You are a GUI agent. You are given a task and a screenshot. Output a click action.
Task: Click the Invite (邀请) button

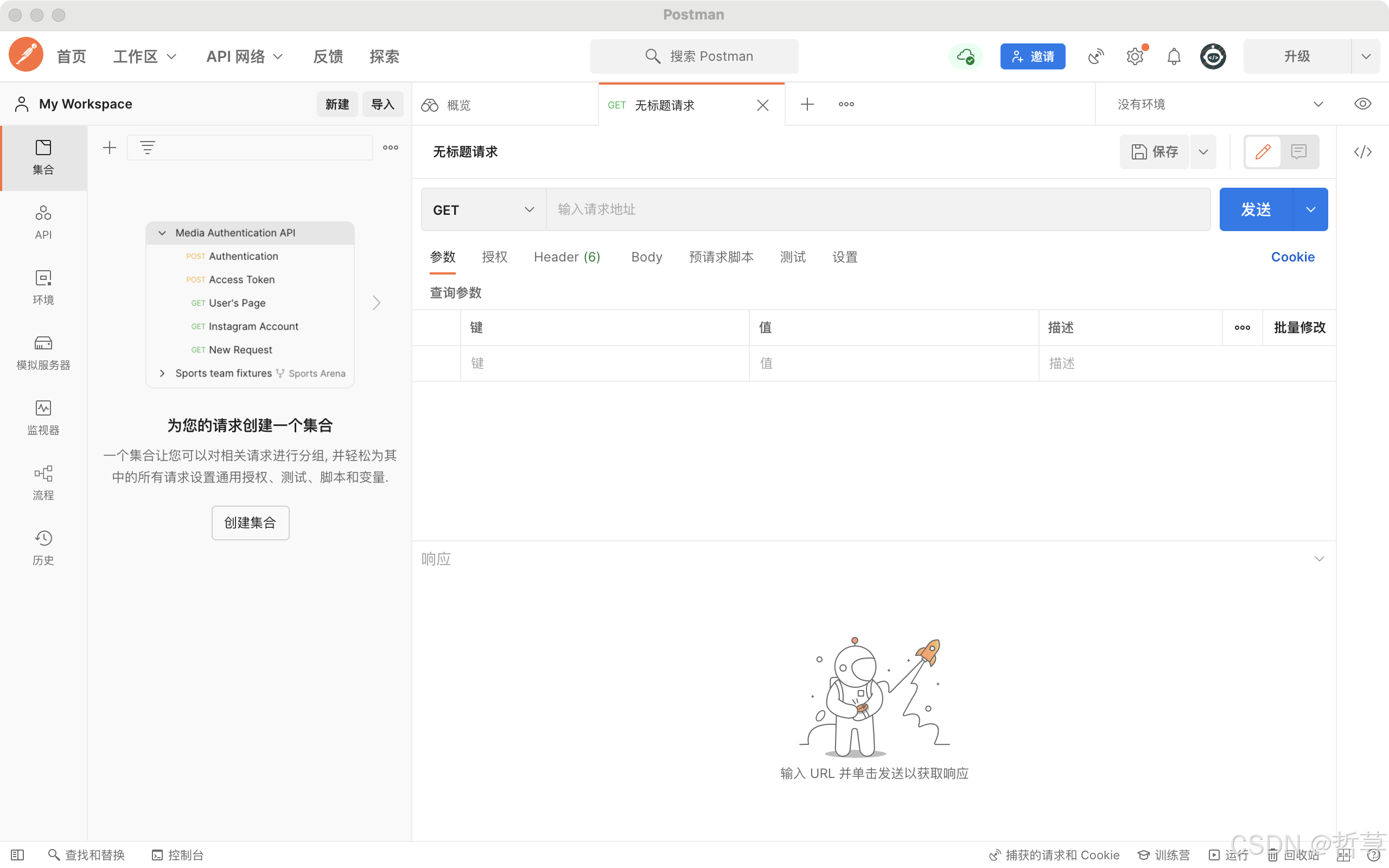[1033, 56]
